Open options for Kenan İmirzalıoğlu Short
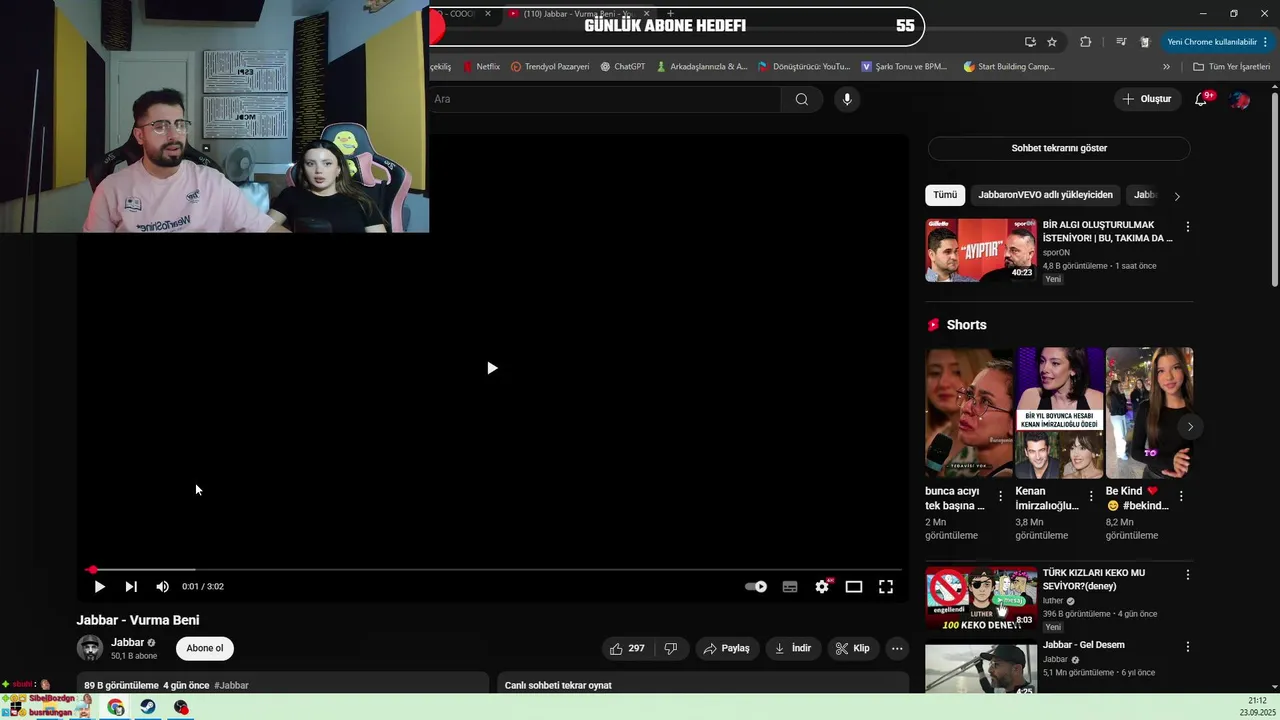 coord(1091,496)
